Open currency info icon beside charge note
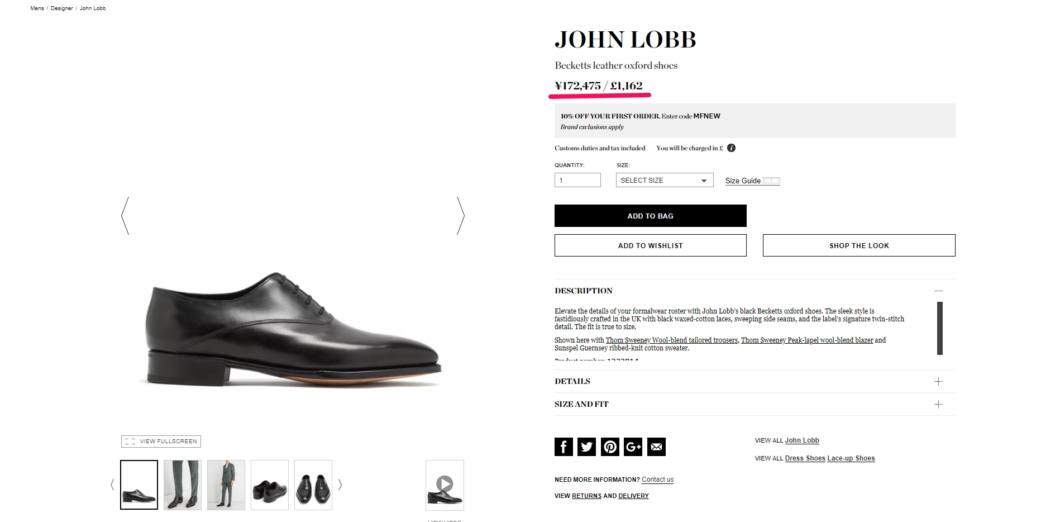Image resolution: width=1060 pixels, height=522 pixels. point(731,148)
